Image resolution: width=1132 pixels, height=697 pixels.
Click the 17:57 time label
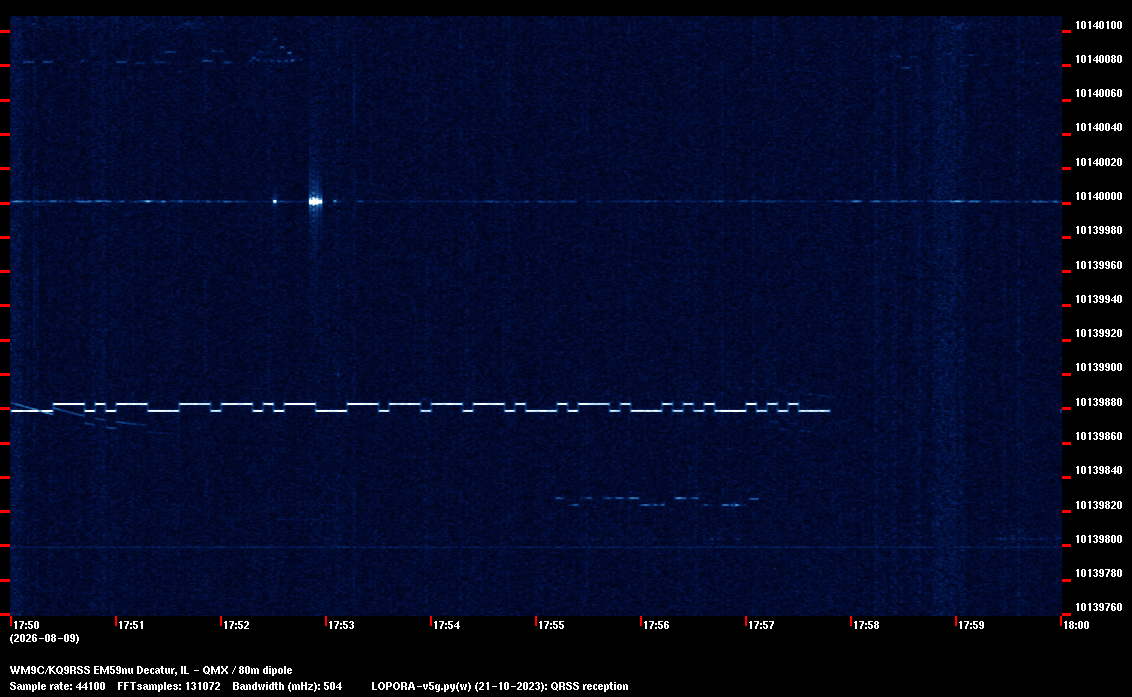[761, 625]
